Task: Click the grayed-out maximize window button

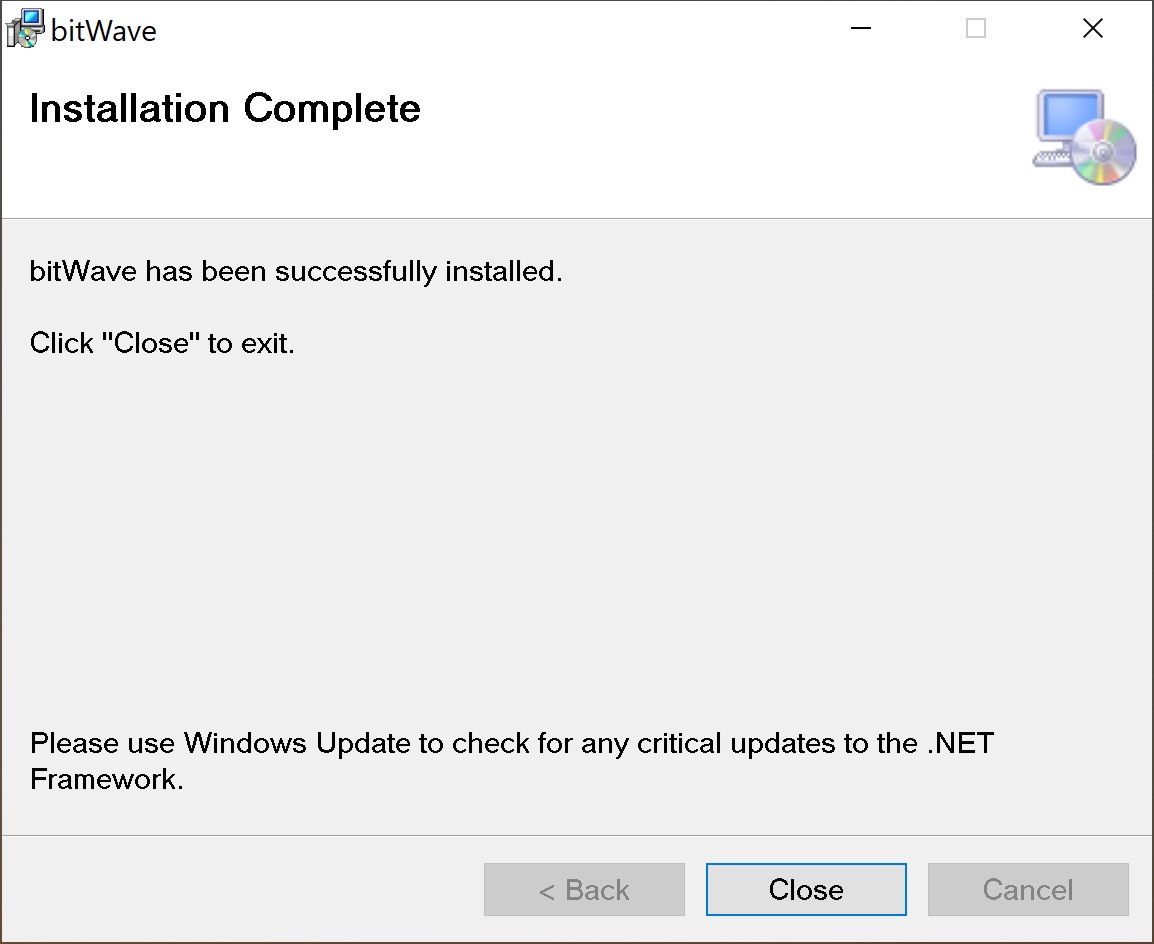Action: pos(976,29)
